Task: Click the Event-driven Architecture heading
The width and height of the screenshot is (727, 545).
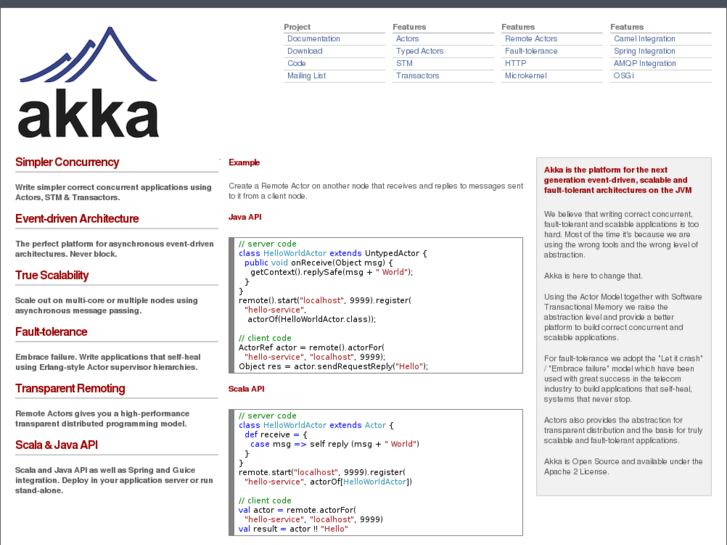Action: pyautogui.click(x=77, y=219)
